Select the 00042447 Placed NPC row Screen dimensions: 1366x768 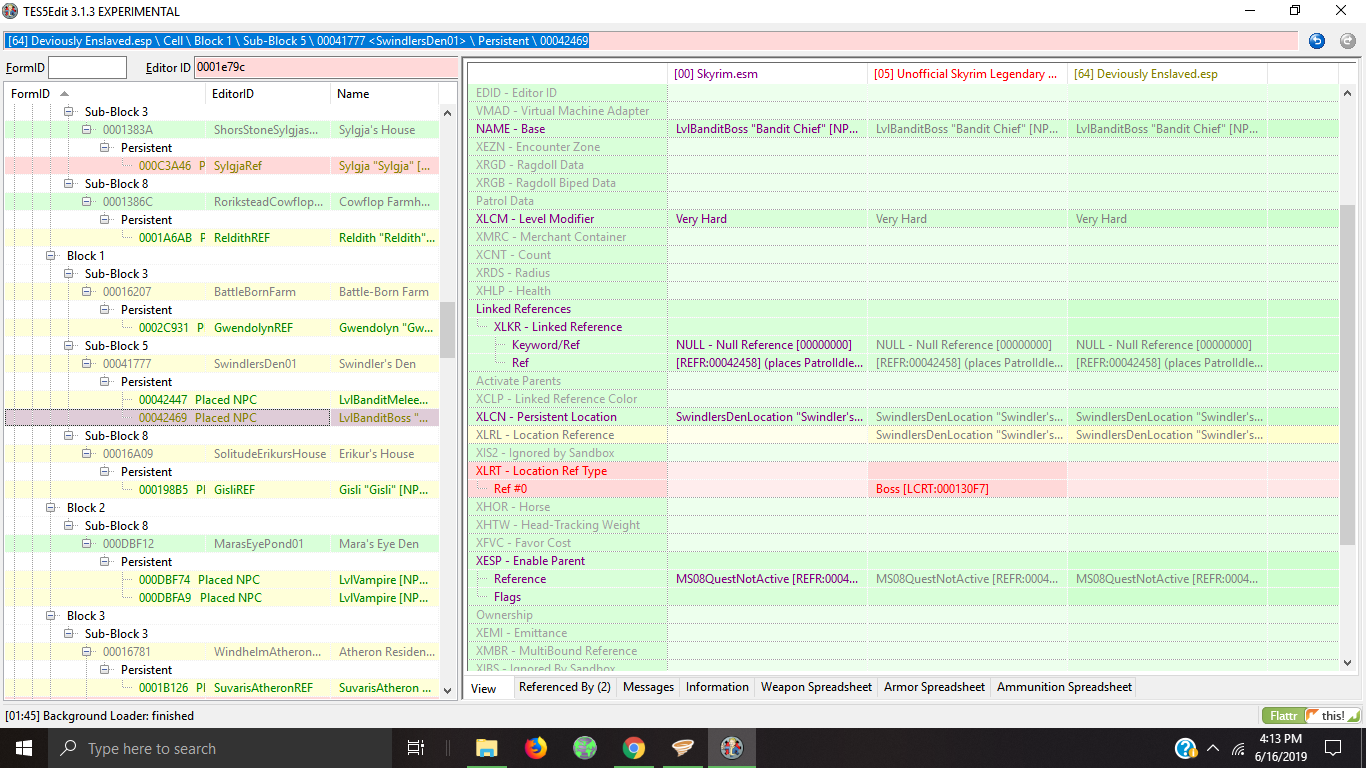[222, 400]
